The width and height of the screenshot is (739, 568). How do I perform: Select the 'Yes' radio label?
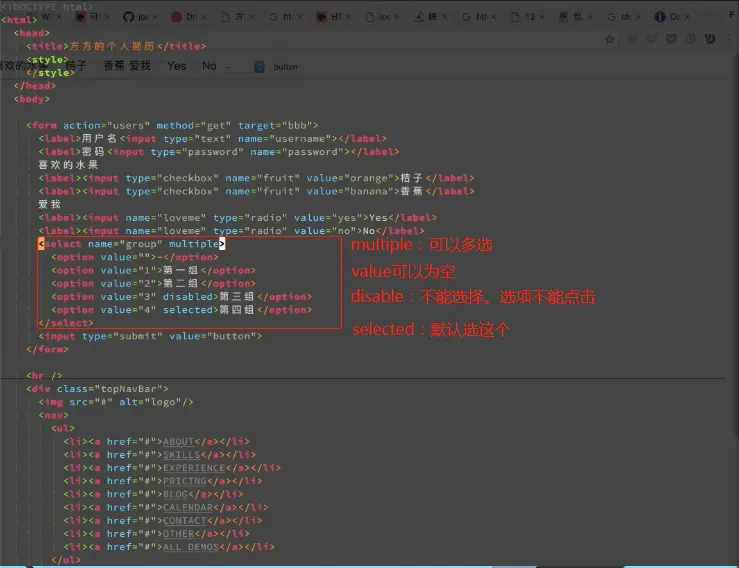click(177, 66)
